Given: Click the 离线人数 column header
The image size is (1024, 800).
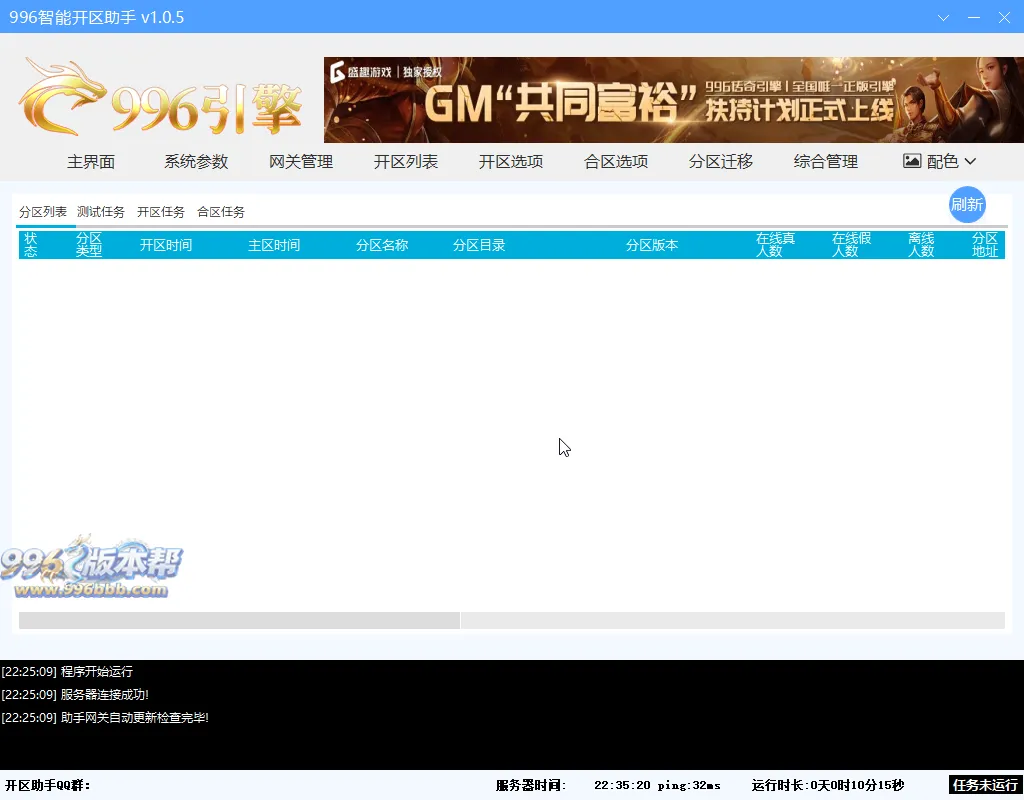Looking at the screenshot, I should tap(921, 245).
